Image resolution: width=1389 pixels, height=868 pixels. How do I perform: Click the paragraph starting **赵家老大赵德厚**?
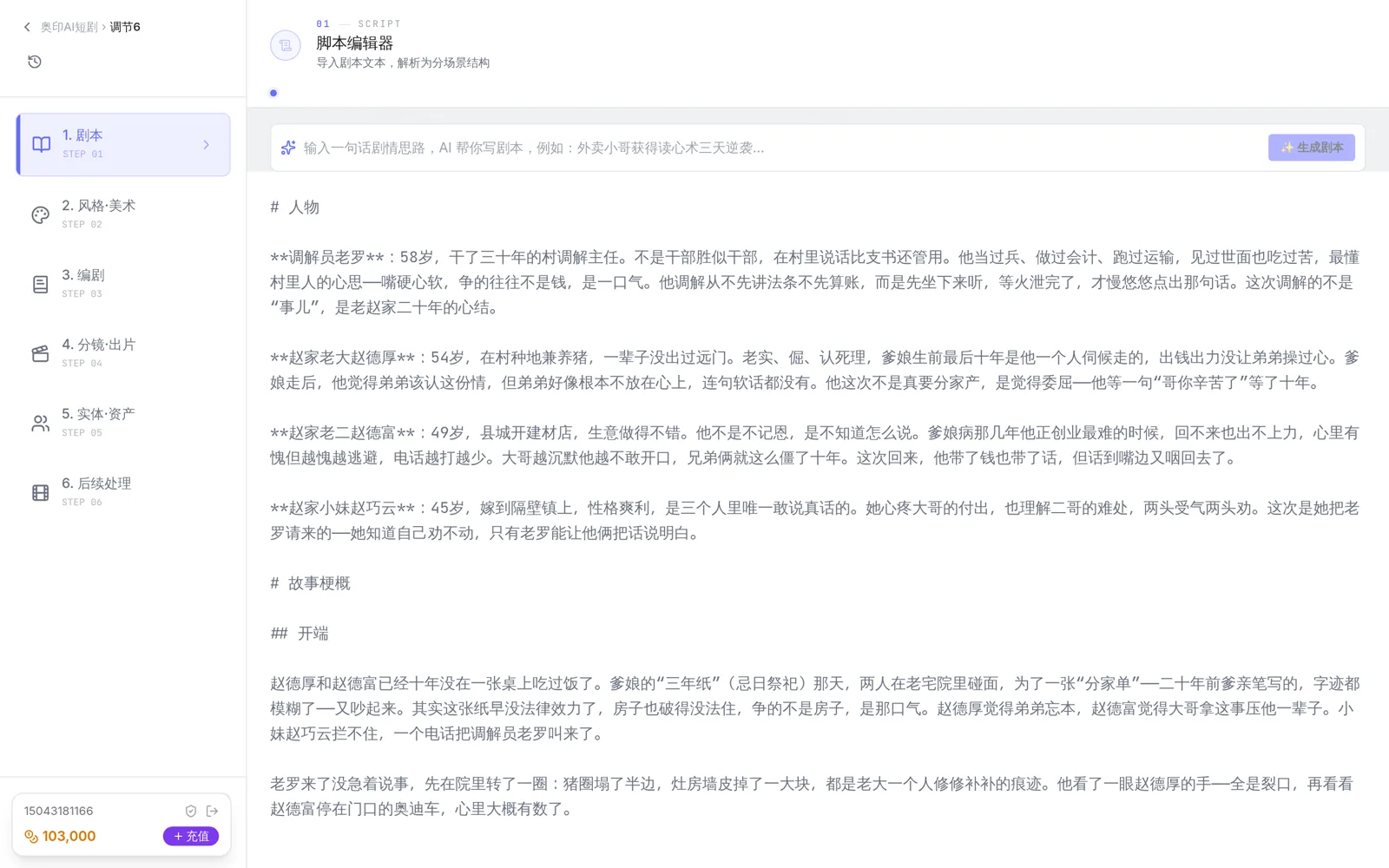[x=815, y=370]
